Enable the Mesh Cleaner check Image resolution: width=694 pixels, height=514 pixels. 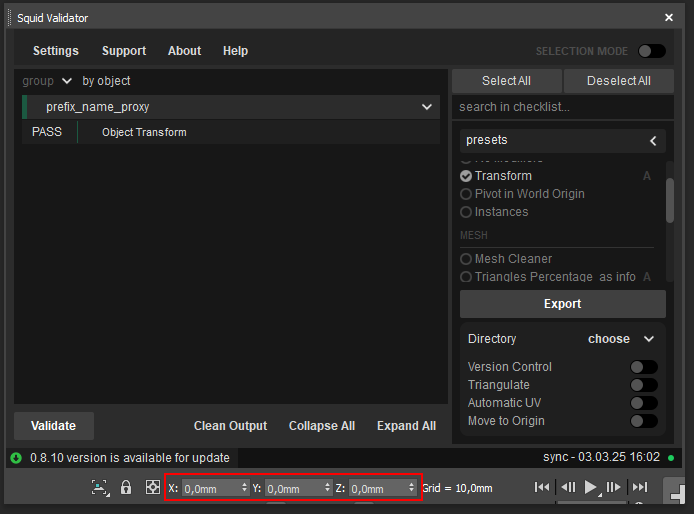[466, 259]
